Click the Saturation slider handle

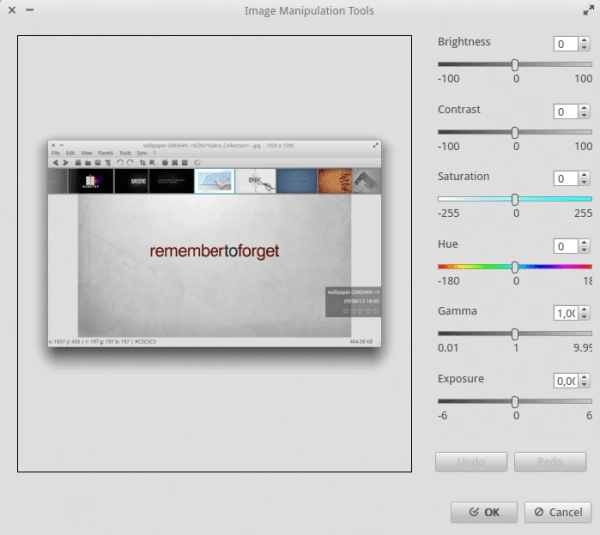pos(515,199)
